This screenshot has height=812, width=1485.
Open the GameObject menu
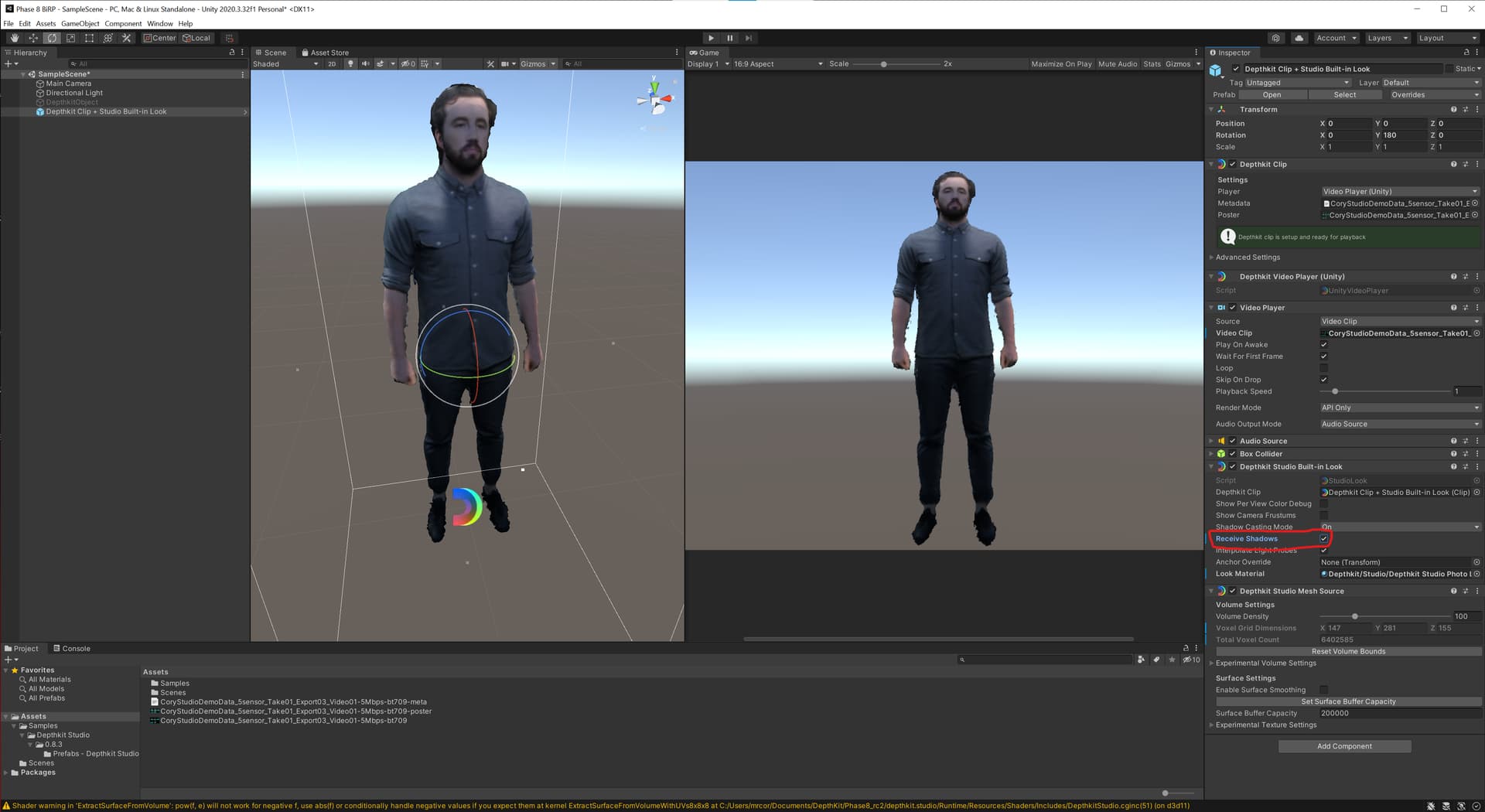click(80, 24)
